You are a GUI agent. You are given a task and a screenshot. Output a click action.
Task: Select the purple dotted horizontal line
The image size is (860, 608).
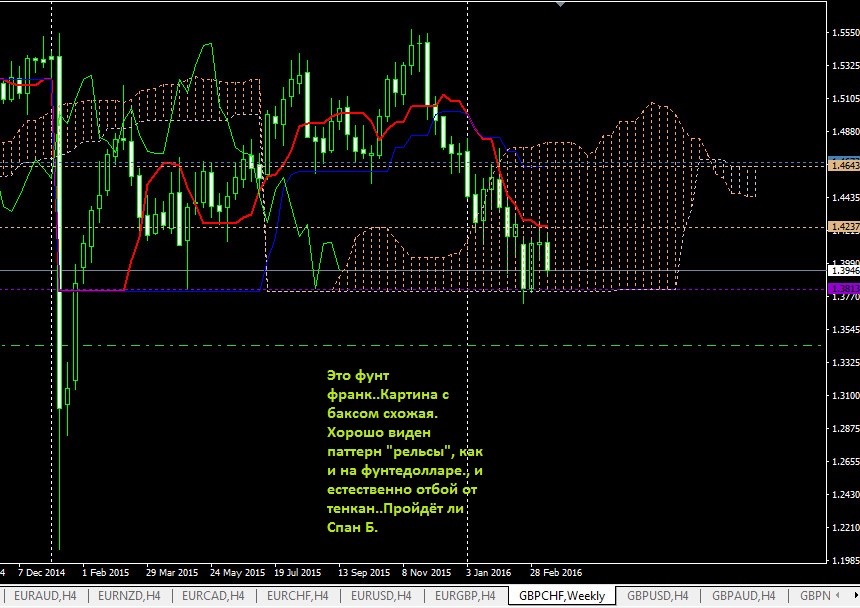[x=411, y=289]
